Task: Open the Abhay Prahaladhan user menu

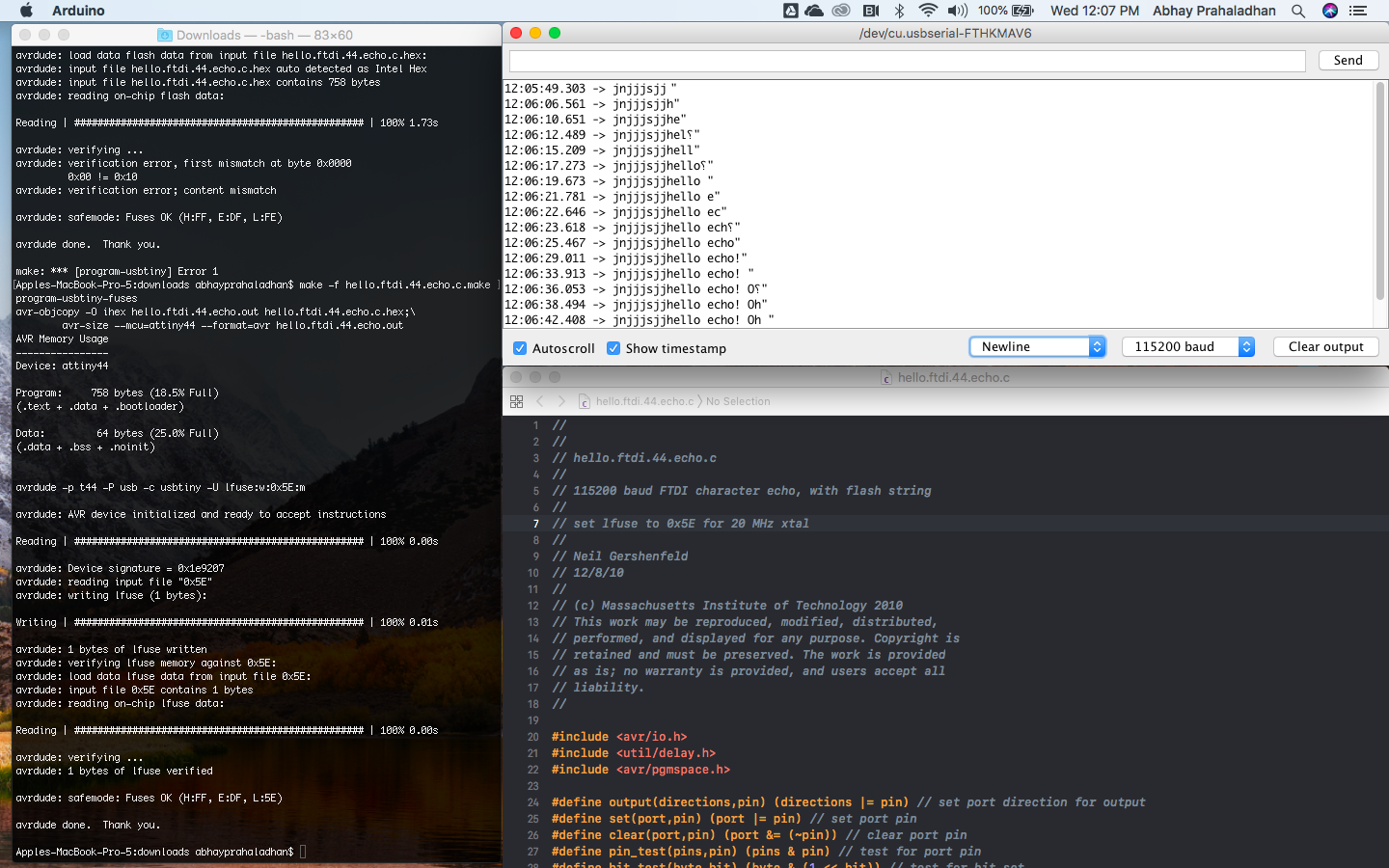Action: pyautogui.click(x=1214, y=11)
